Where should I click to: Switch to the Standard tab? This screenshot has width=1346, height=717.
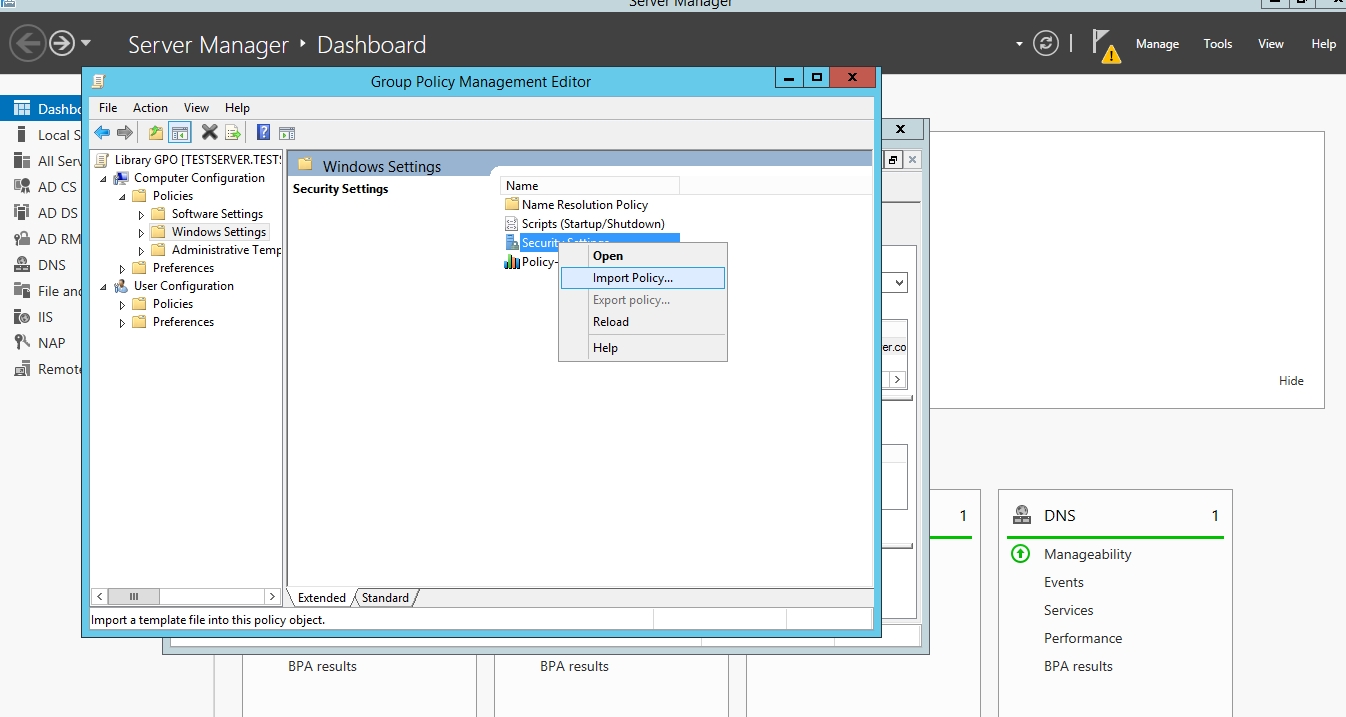coord(385,598)
